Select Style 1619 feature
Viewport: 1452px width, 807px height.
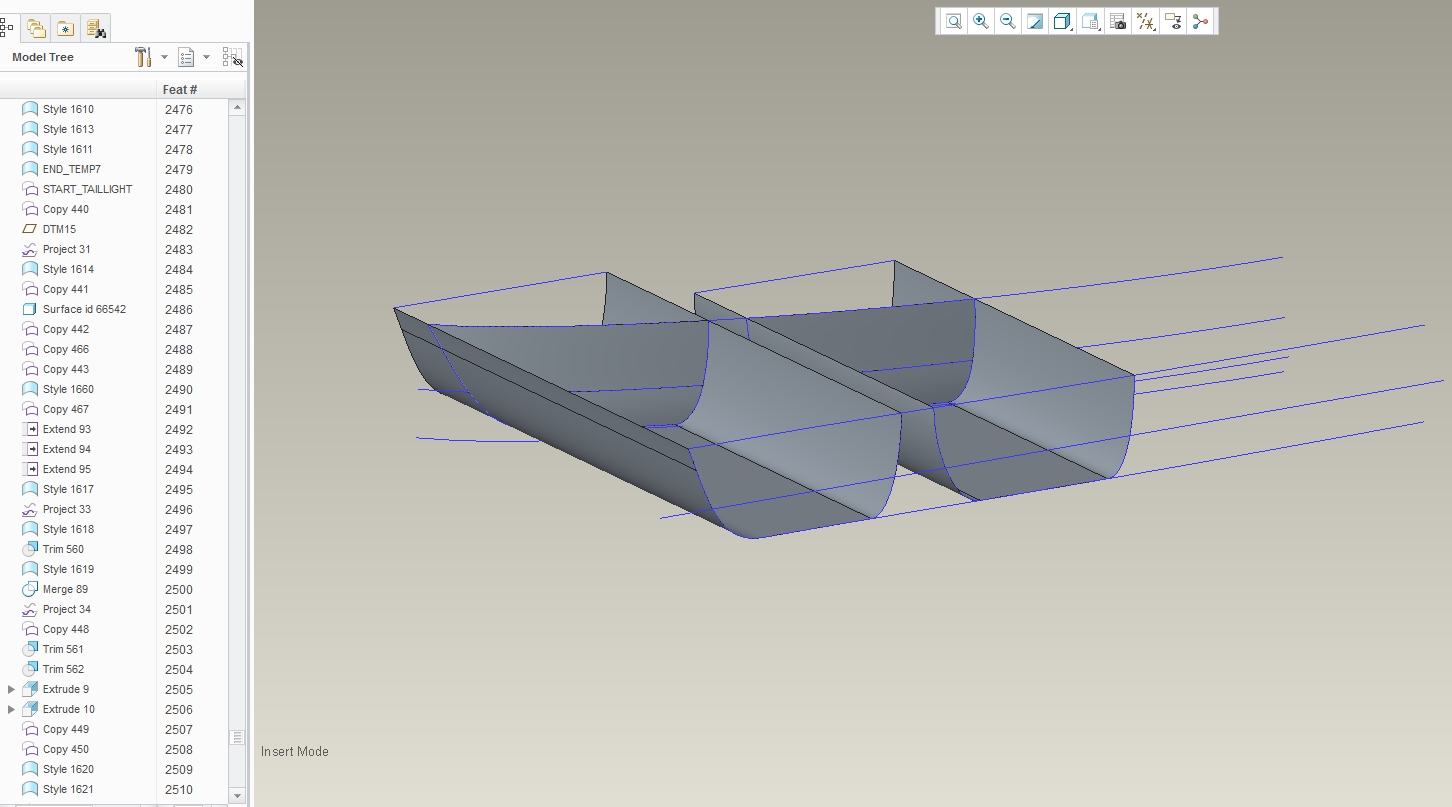click(x=68, y=569)
